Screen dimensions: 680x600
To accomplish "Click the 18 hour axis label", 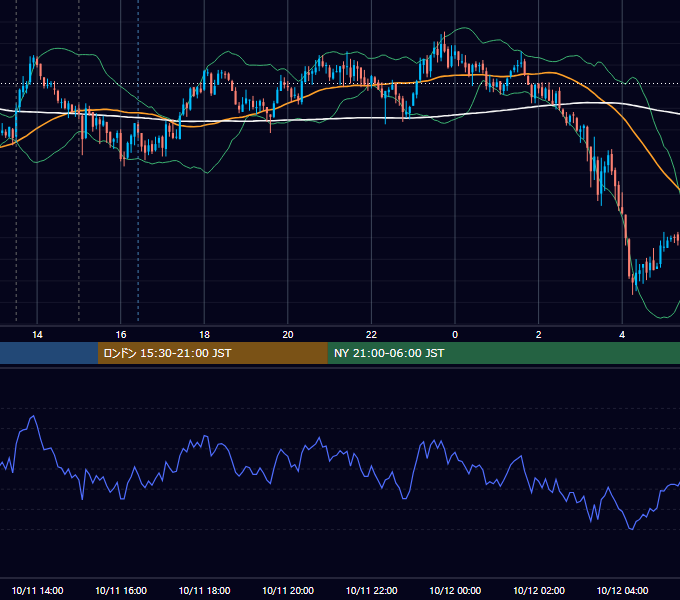I will tap(204, 335).
